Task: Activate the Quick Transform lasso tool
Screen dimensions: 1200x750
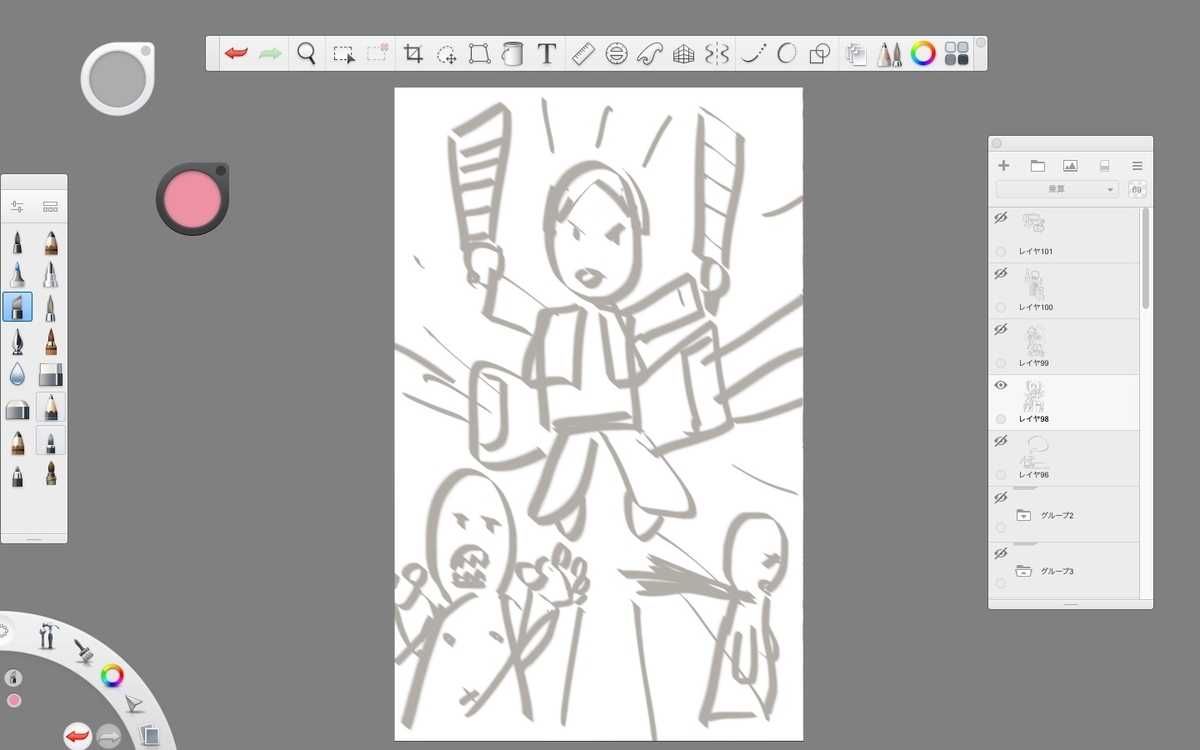Action: point(447,54)
